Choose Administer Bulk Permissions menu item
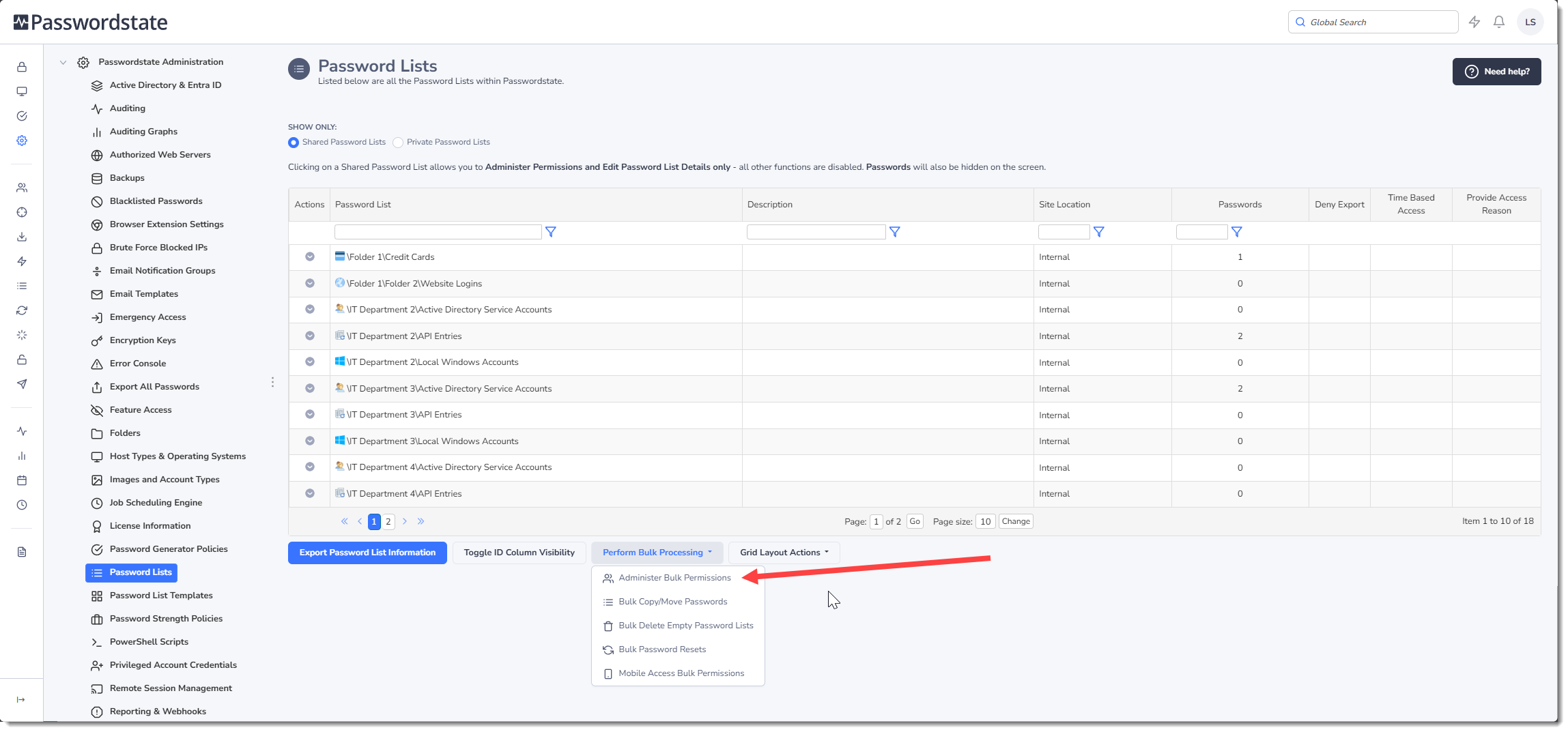The image size is (1568, 732). click(674, 578)
